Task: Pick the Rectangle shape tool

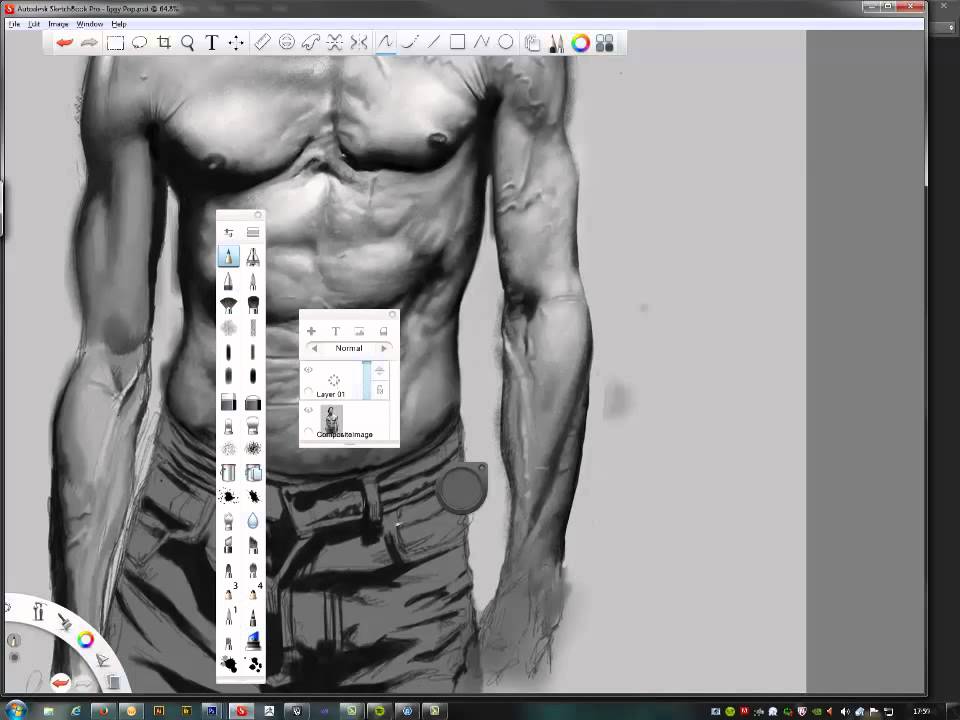Action: [x=457, y=42]
